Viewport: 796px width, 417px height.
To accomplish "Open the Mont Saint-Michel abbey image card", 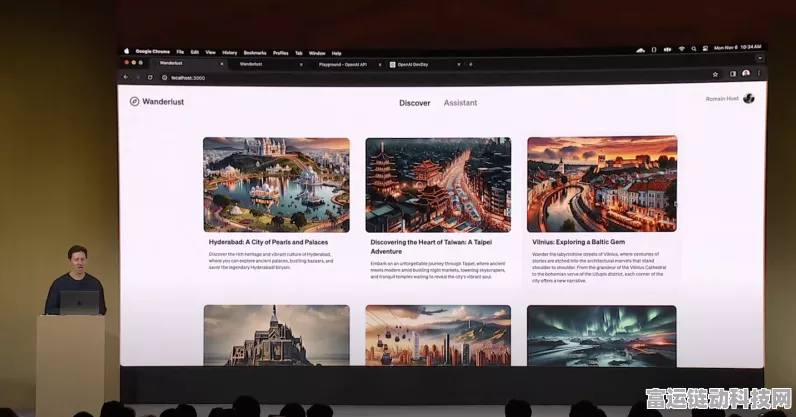I will [x=277, y=335].
